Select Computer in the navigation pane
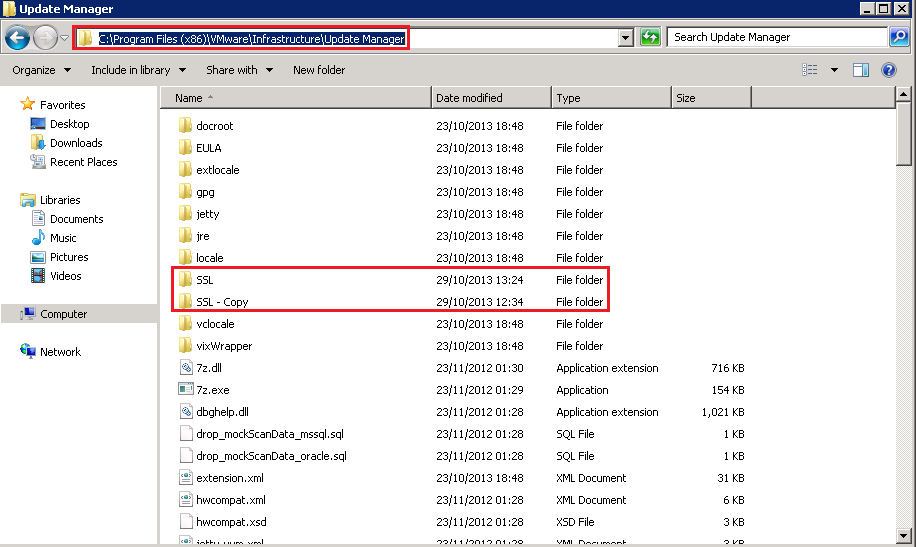The width and height of the screenshot is (916, 547). pos(63,314)
